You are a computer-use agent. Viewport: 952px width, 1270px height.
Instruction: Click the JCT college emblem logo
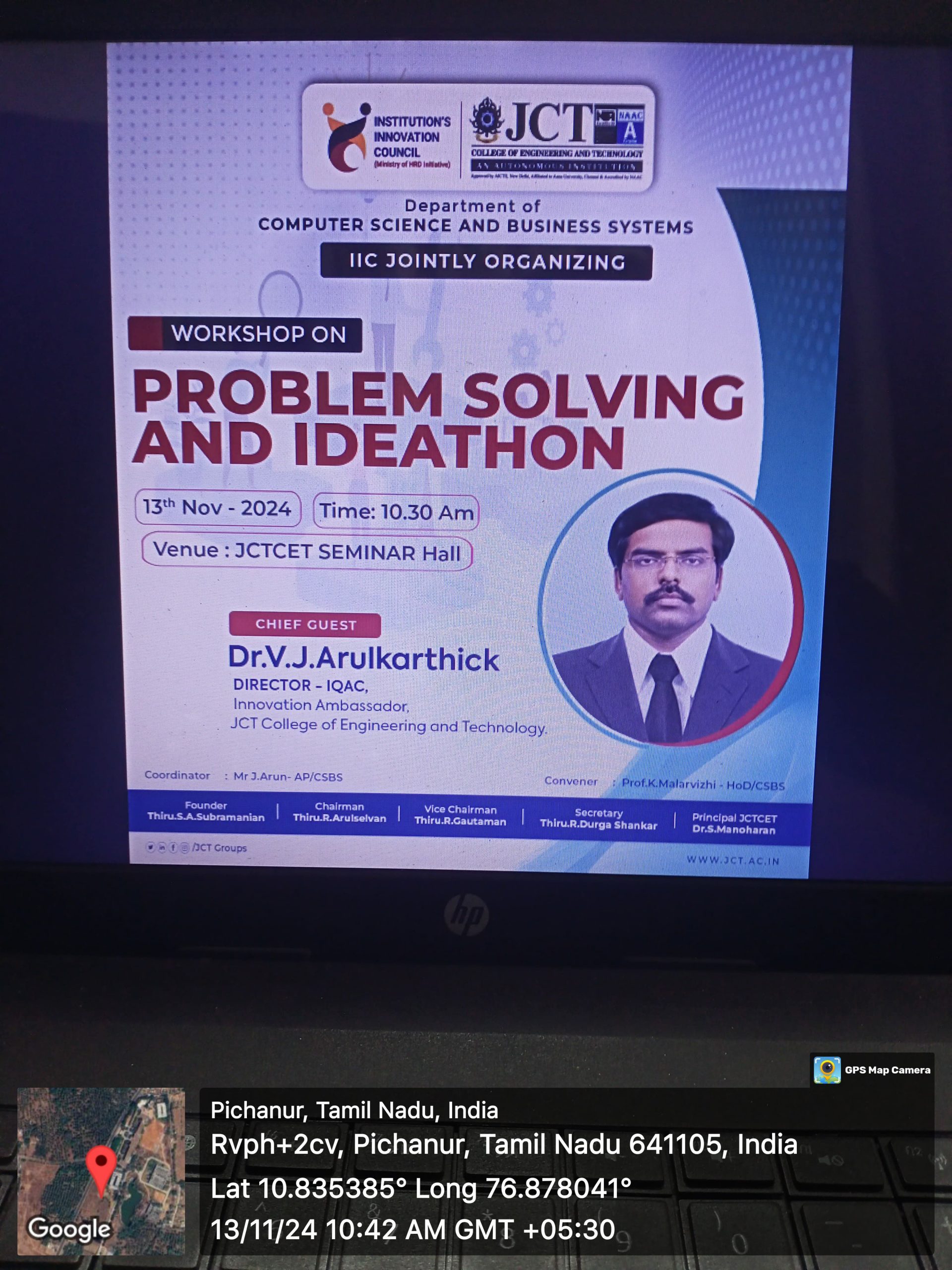(487, 121)
